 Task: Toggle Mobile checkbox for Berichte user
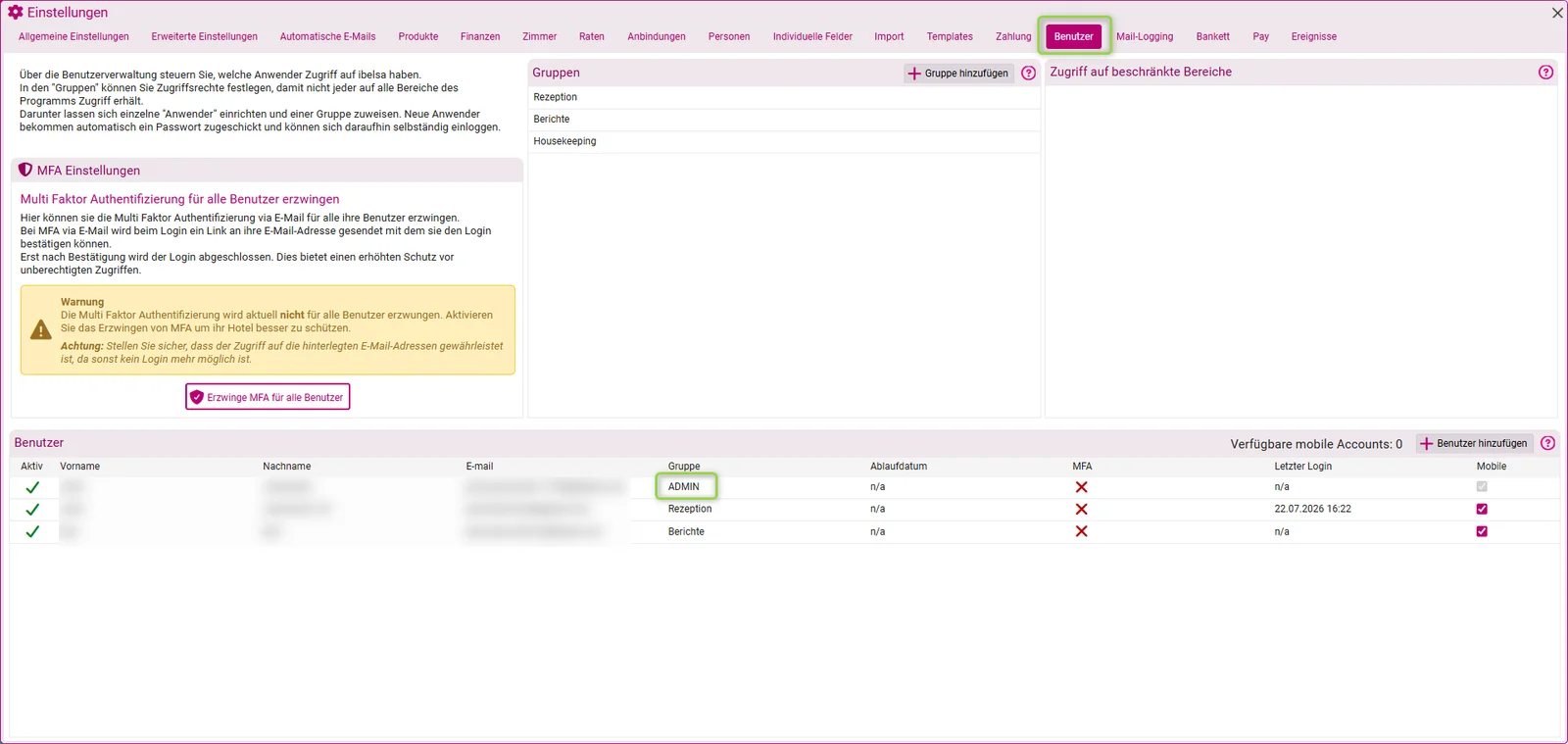tap(1482, 531)
